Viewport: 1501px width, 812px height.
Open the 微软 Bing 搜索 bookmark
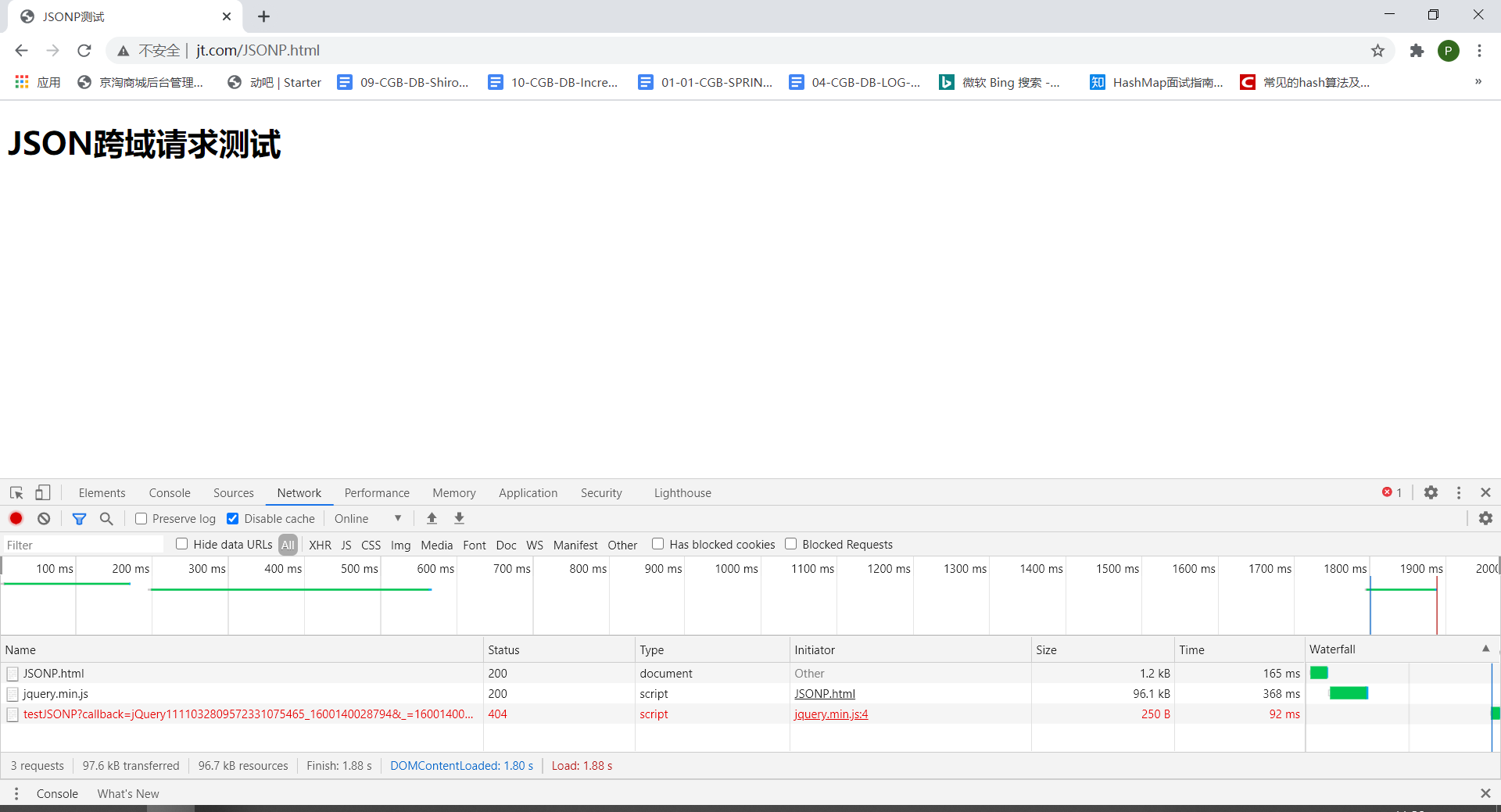(1000, 82)
